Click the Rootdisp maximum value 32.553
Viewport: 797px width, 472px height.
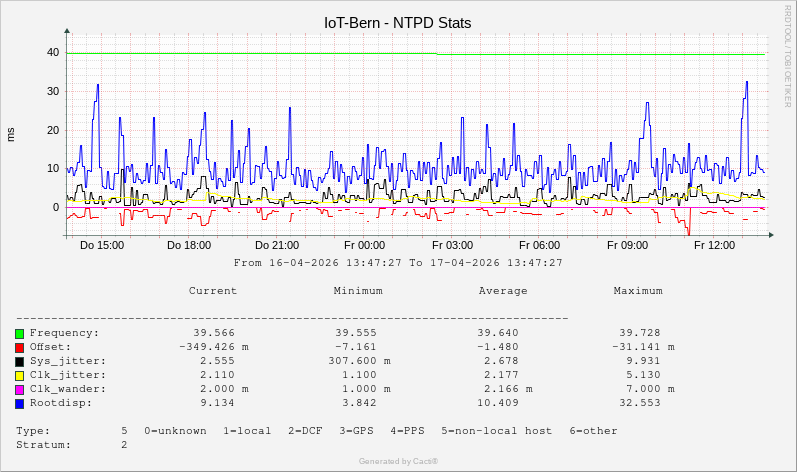coord(640,403)
